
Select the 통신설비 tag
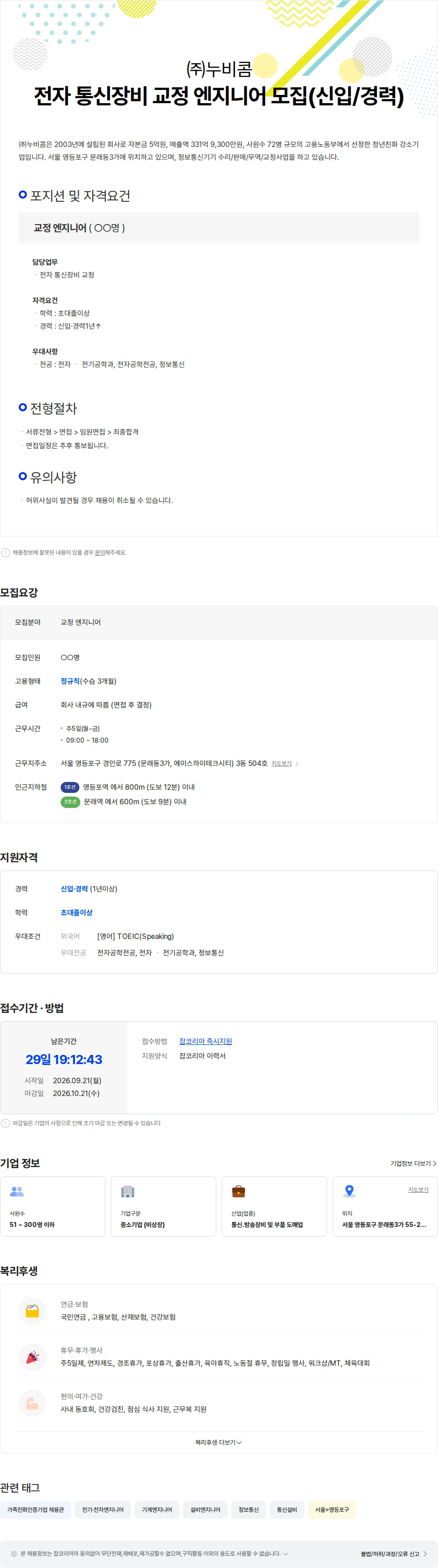(287, 1510)
